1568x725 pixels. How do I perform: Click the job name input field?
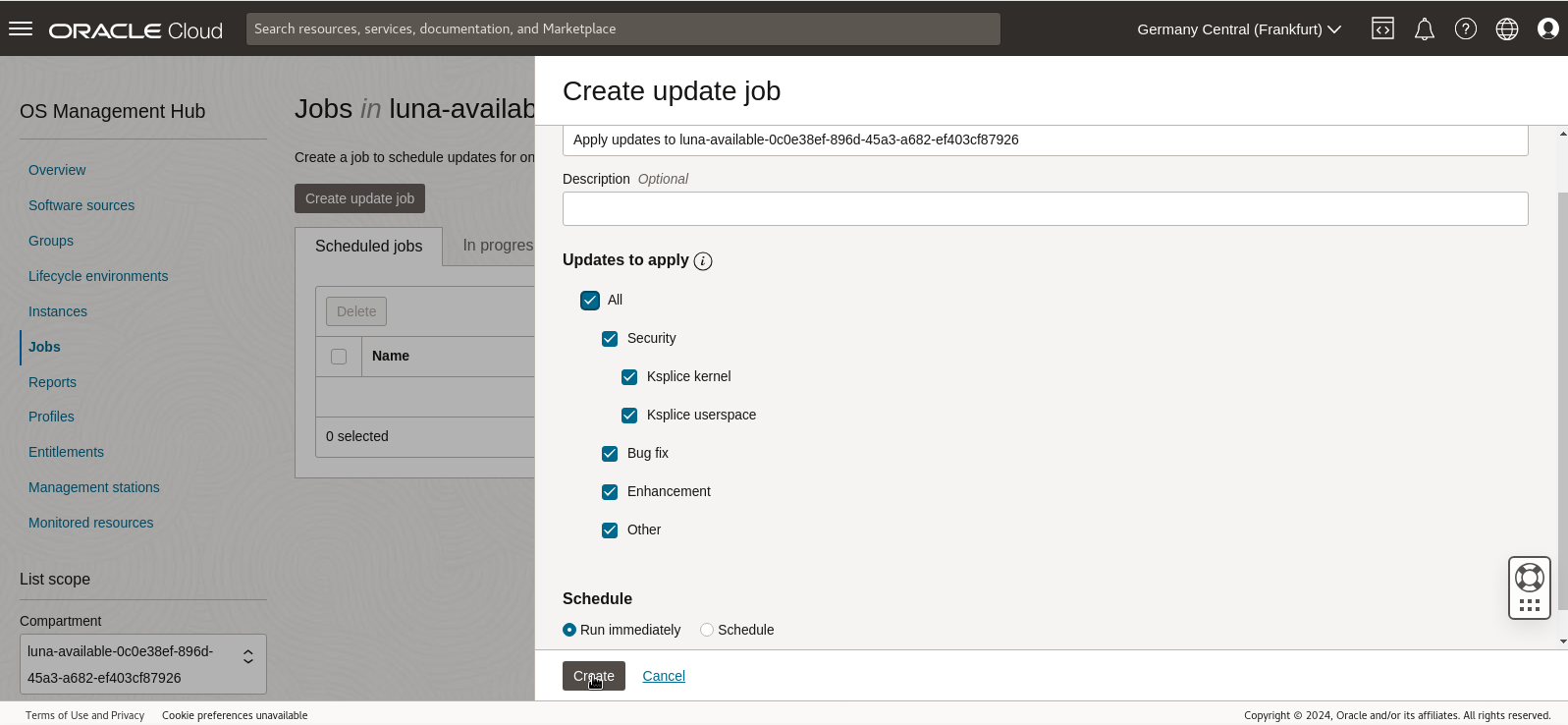pyautogui.click(x=1046, y=140)
